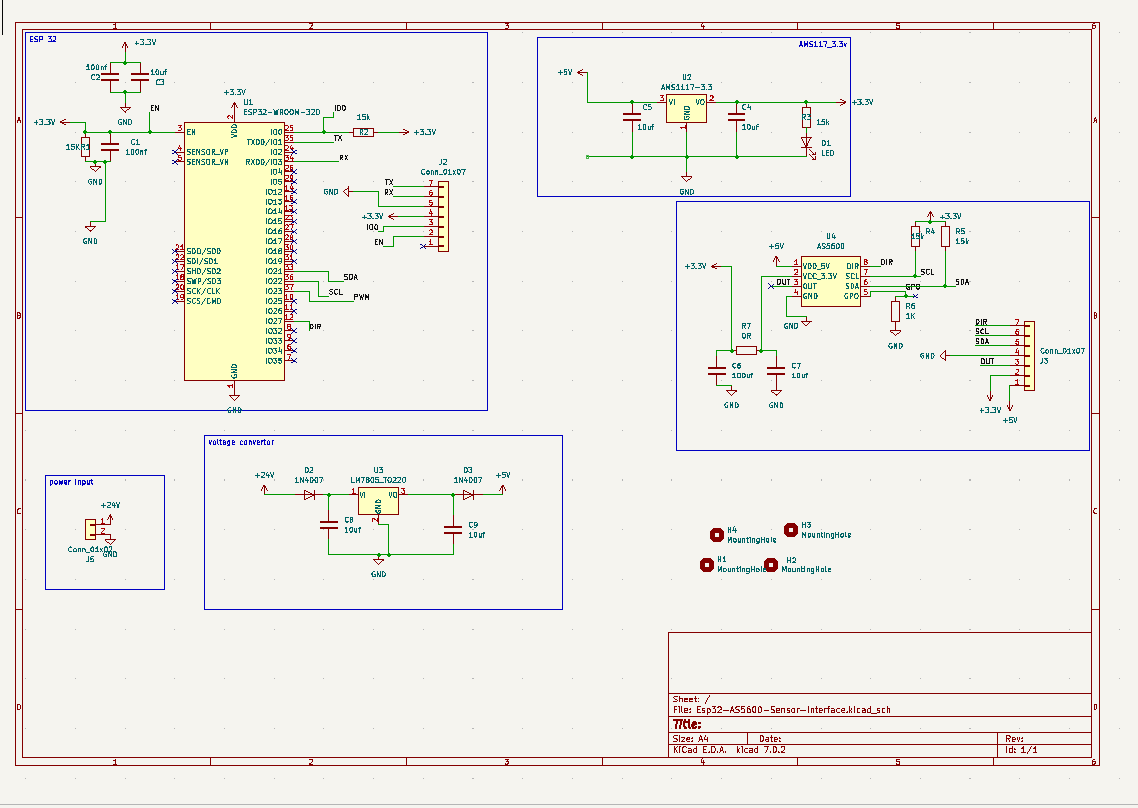
Task: Click the J2 Conn_01x07 connector symbol
Action: (x=443, y=216)
